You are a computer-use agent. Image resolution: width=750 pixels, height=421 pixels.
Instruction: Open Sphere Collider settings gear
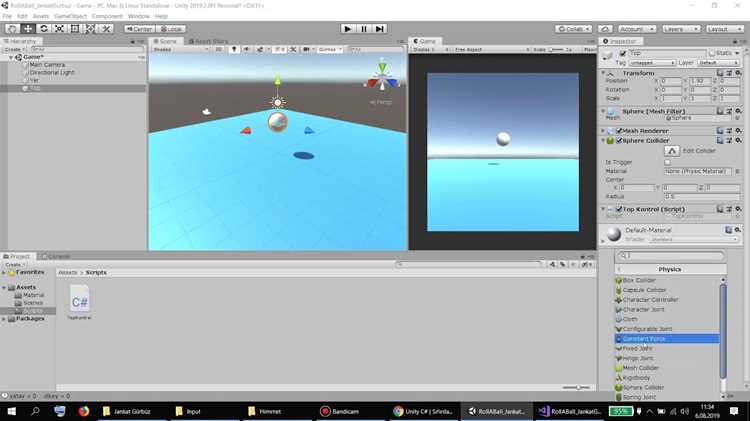tap(738, 140)
